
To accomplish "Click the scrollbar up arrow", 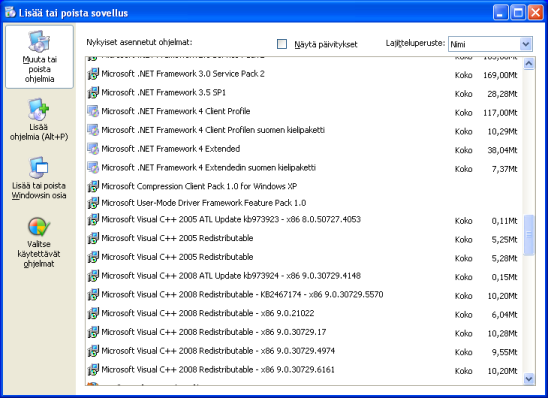I will 529,64.
